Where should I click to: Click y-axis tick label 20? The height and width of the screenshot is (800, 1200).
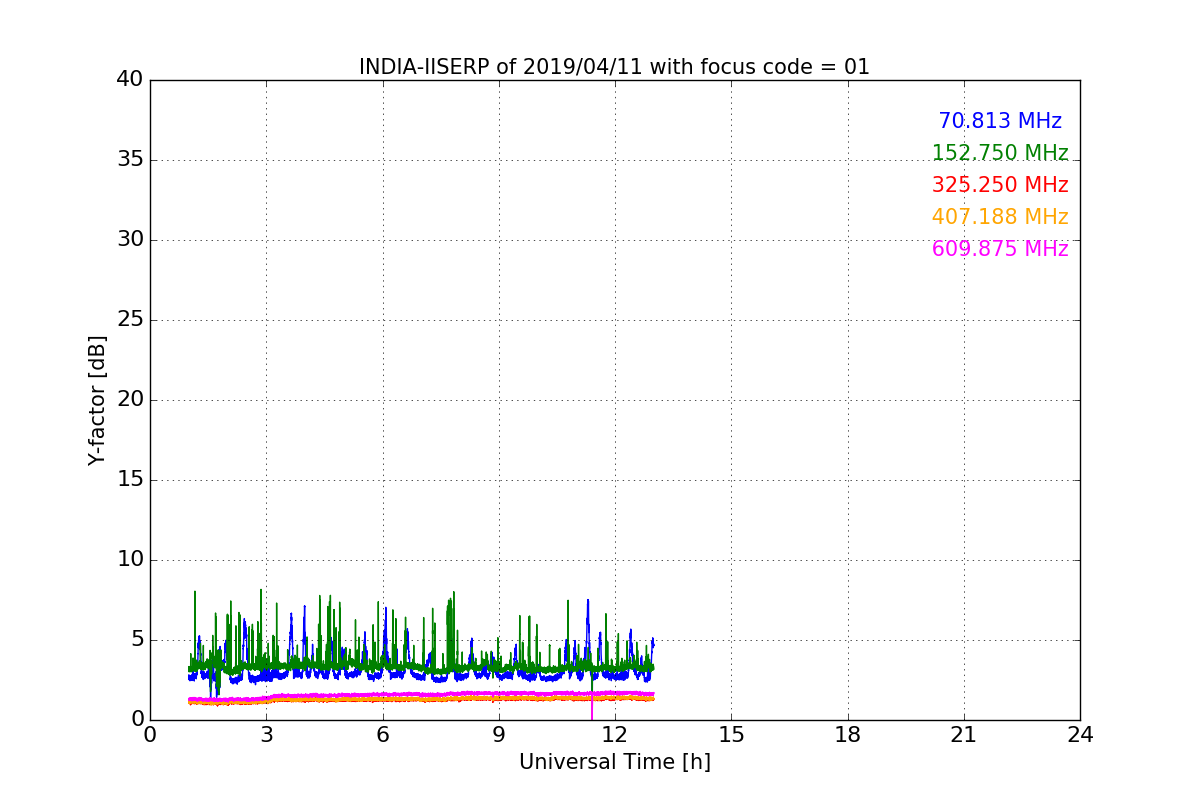click(130, 400)
